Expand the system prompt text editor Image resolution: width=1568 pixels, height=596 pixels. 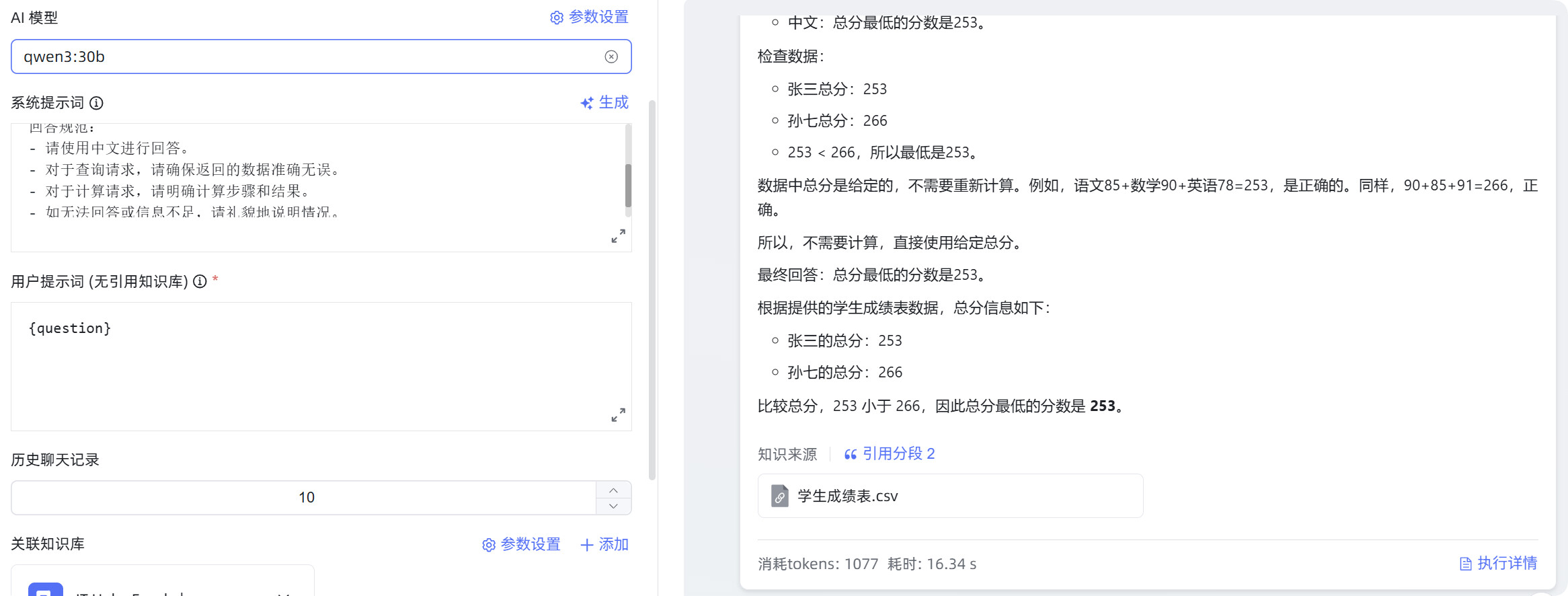click(618, 236)
